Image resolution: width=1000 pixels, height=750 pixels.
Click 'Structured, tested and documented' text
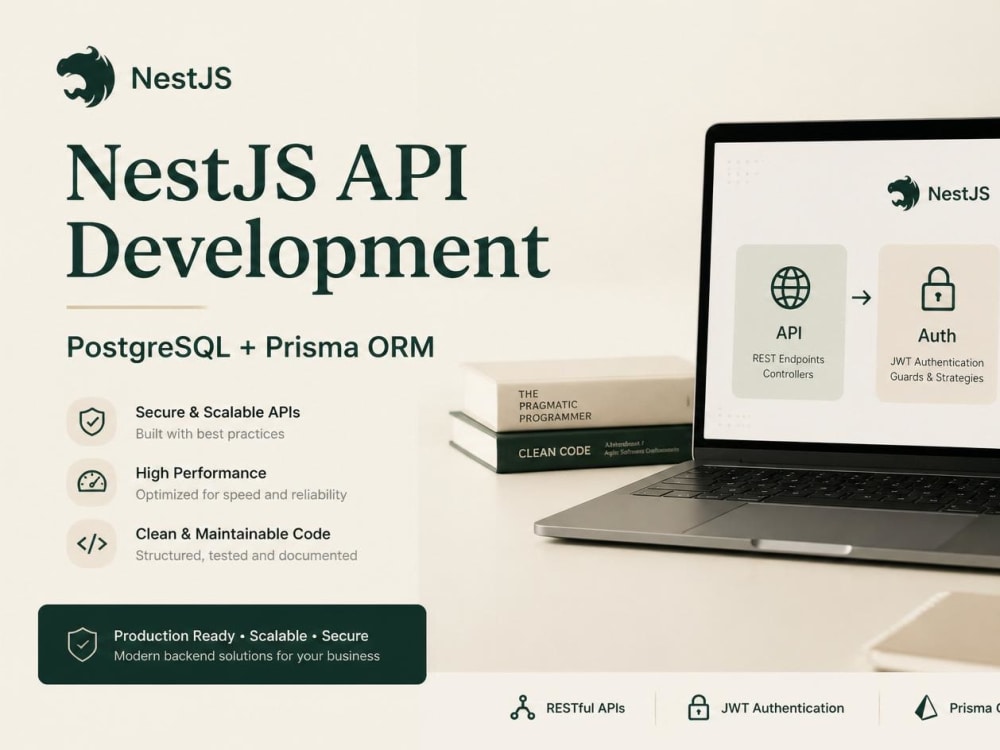(x=246, y=555)
